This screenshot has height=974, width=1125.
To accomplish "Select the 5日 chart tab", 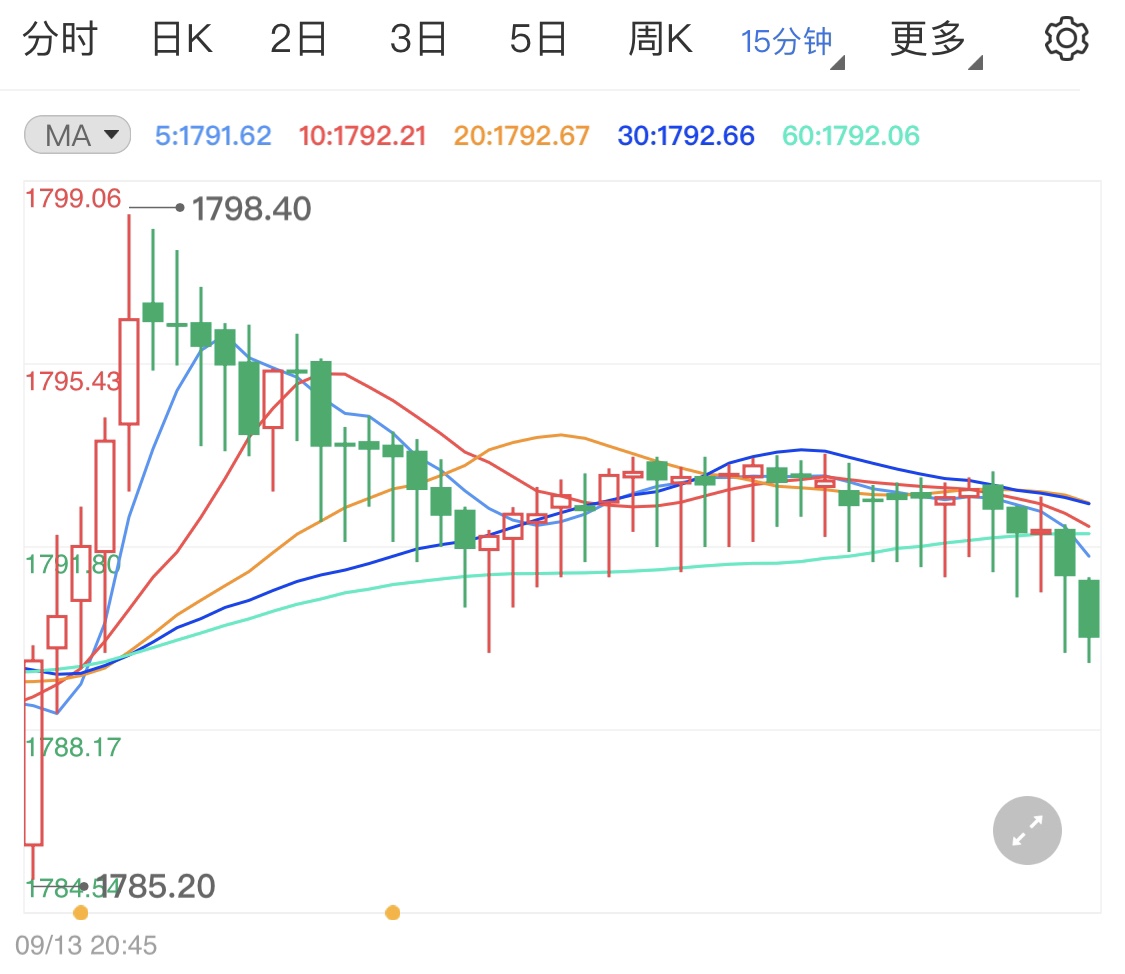I will click(538, 39).
